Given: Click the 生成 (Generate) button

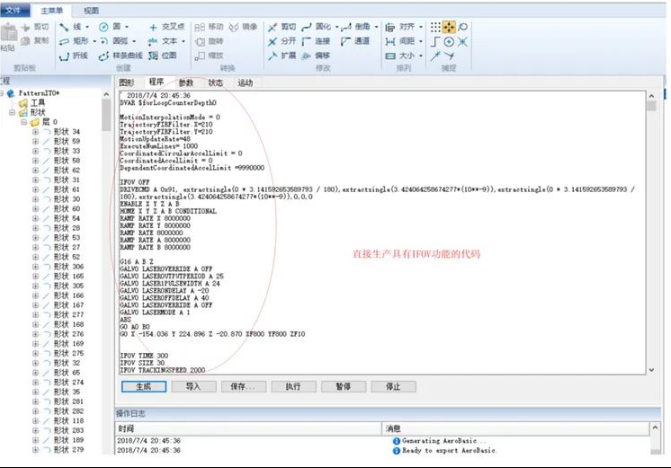Looking at the screenshot, I should (x=142, y=386).
